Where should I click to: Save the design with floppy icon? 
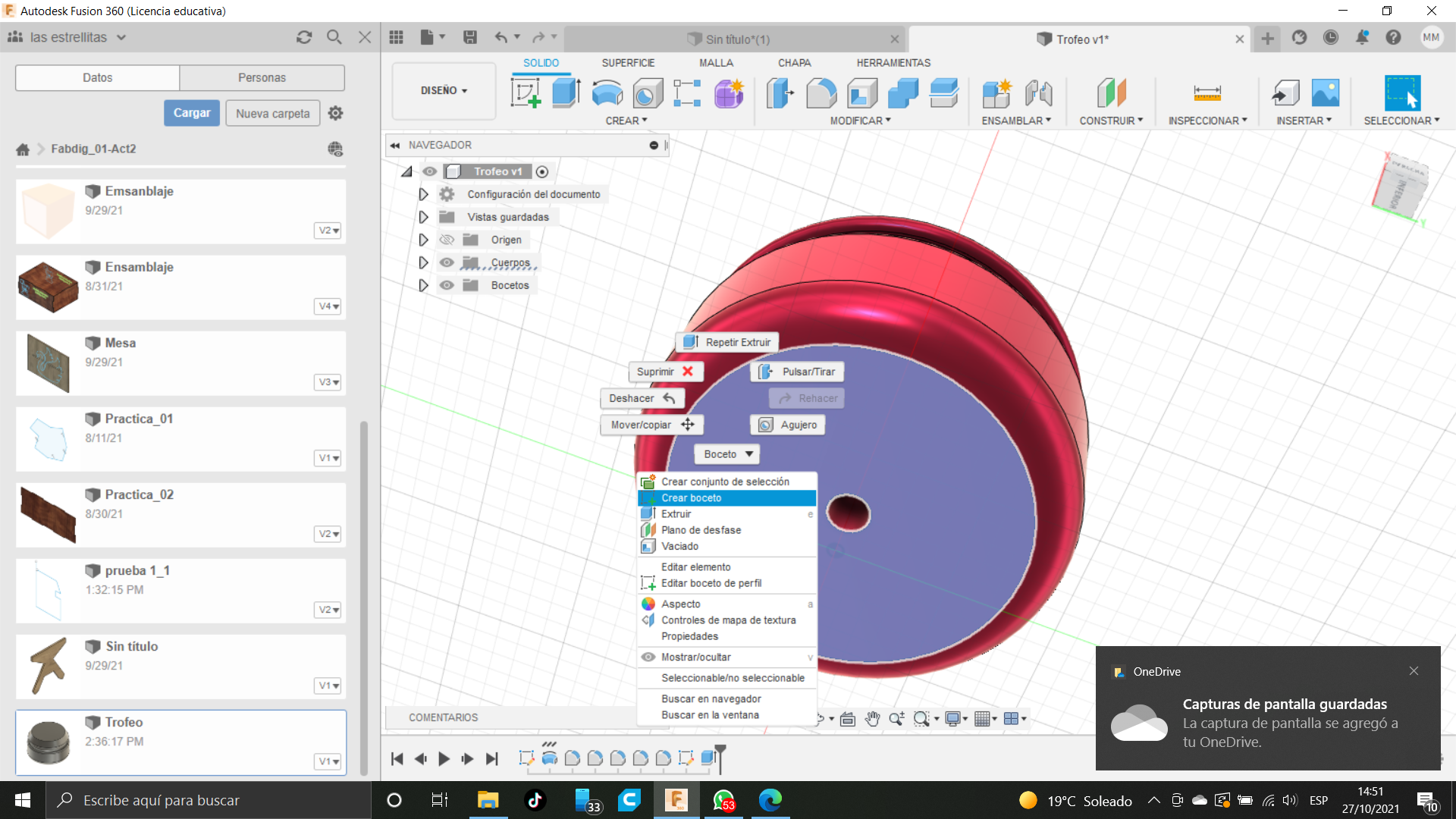[470, 37]
